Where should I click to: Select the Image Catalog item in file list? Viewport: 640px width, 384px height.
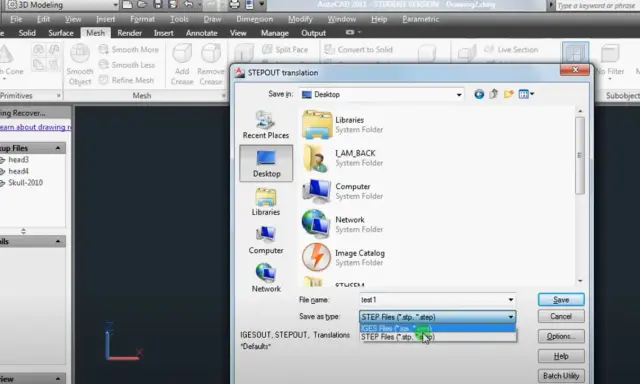344,257
